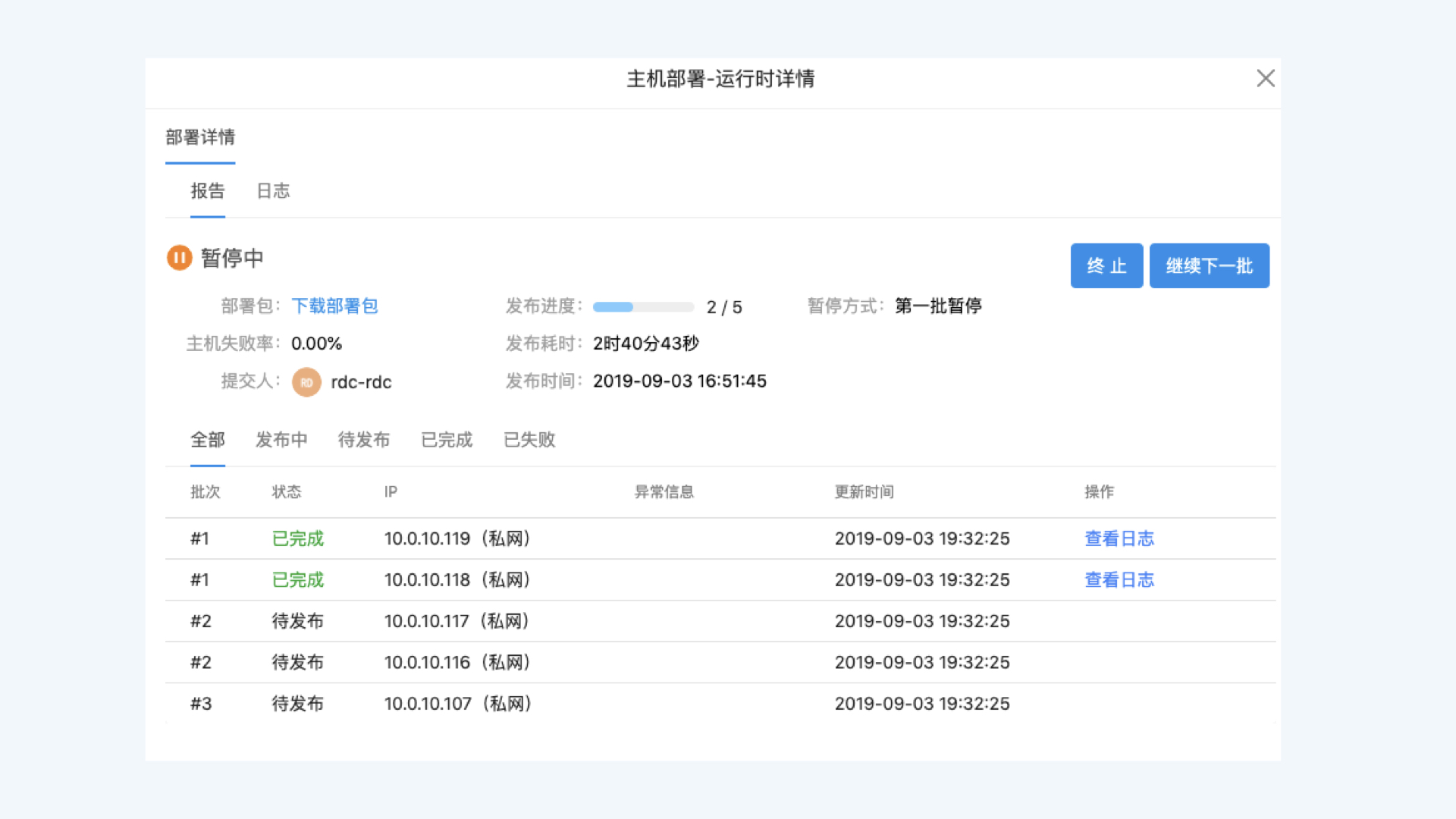Switch to the 日志 tab

273,191
